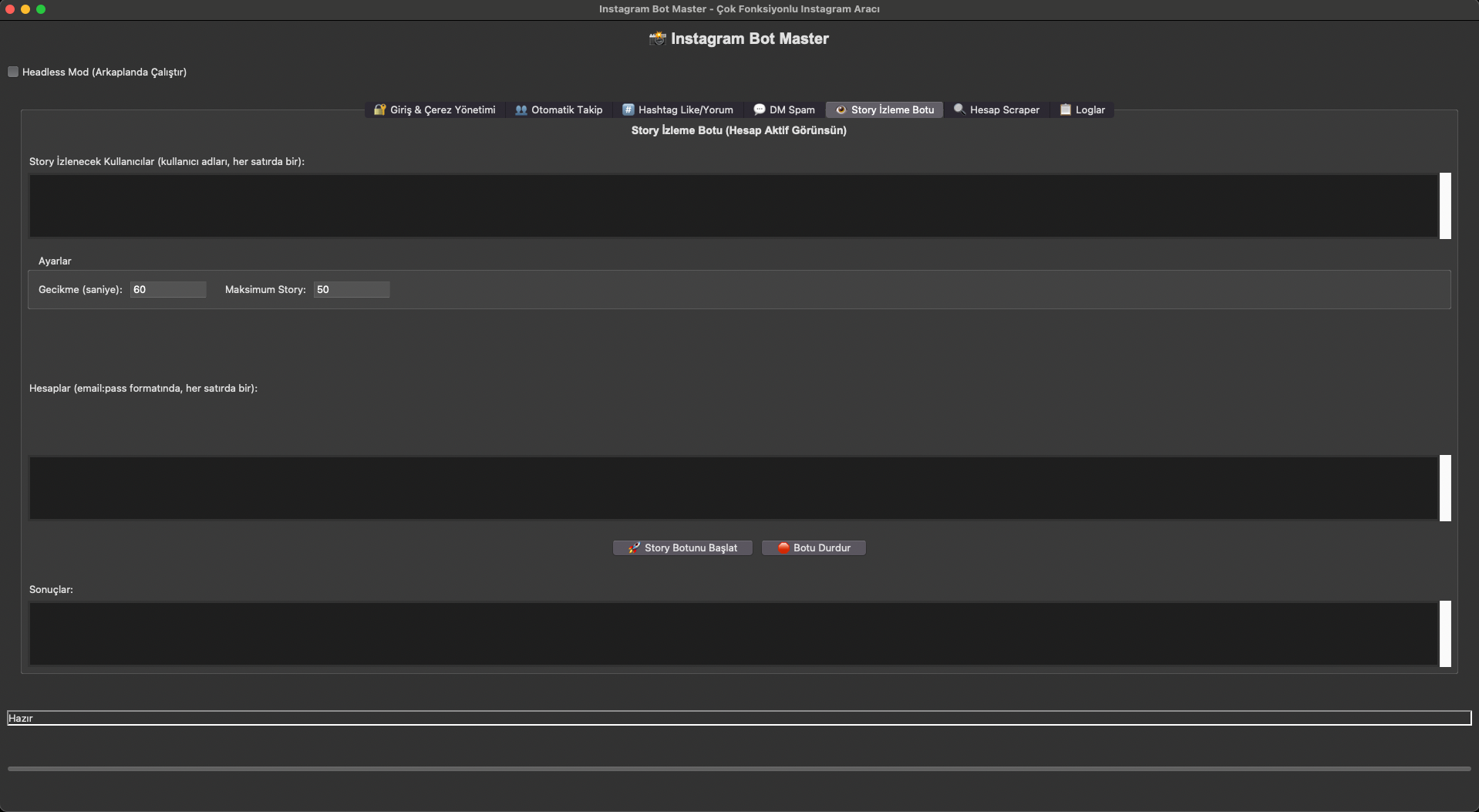Click the magnifier icon on Hesap Scraper tab
This screenshot has height=812, width=1479.
959,109
